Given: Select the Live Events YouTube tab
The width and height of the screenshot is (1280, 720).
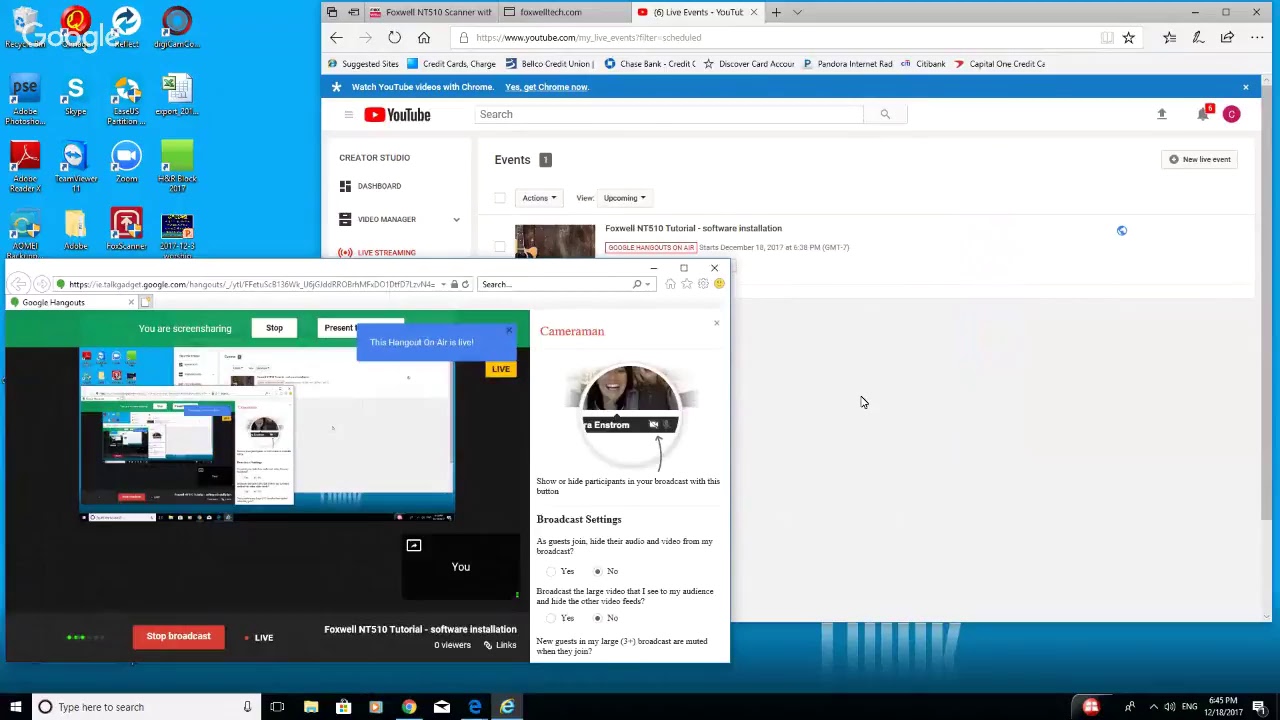Looking at the screenshot, I should point(697,12).
